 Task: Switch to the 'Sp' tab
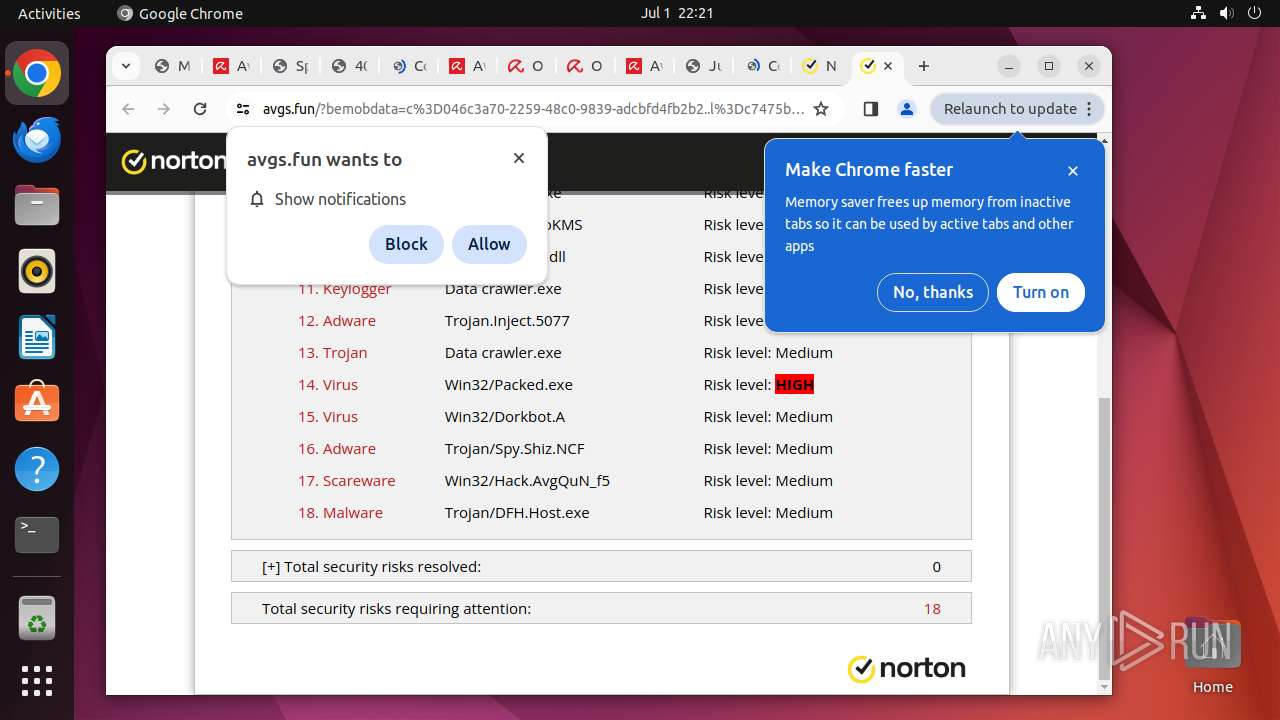click(x=290, y=66)
